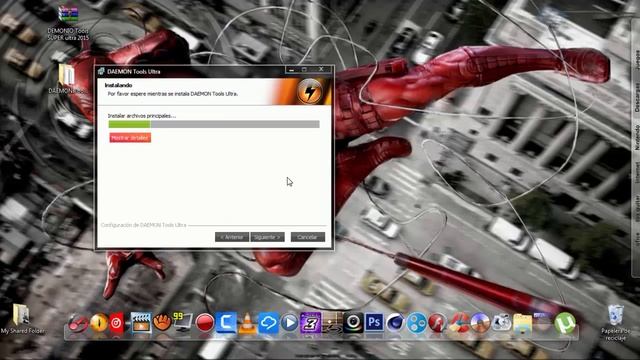Launch the red square target icon in dock
The width and height of the screenshot is (640, 360).
point(116,323)
